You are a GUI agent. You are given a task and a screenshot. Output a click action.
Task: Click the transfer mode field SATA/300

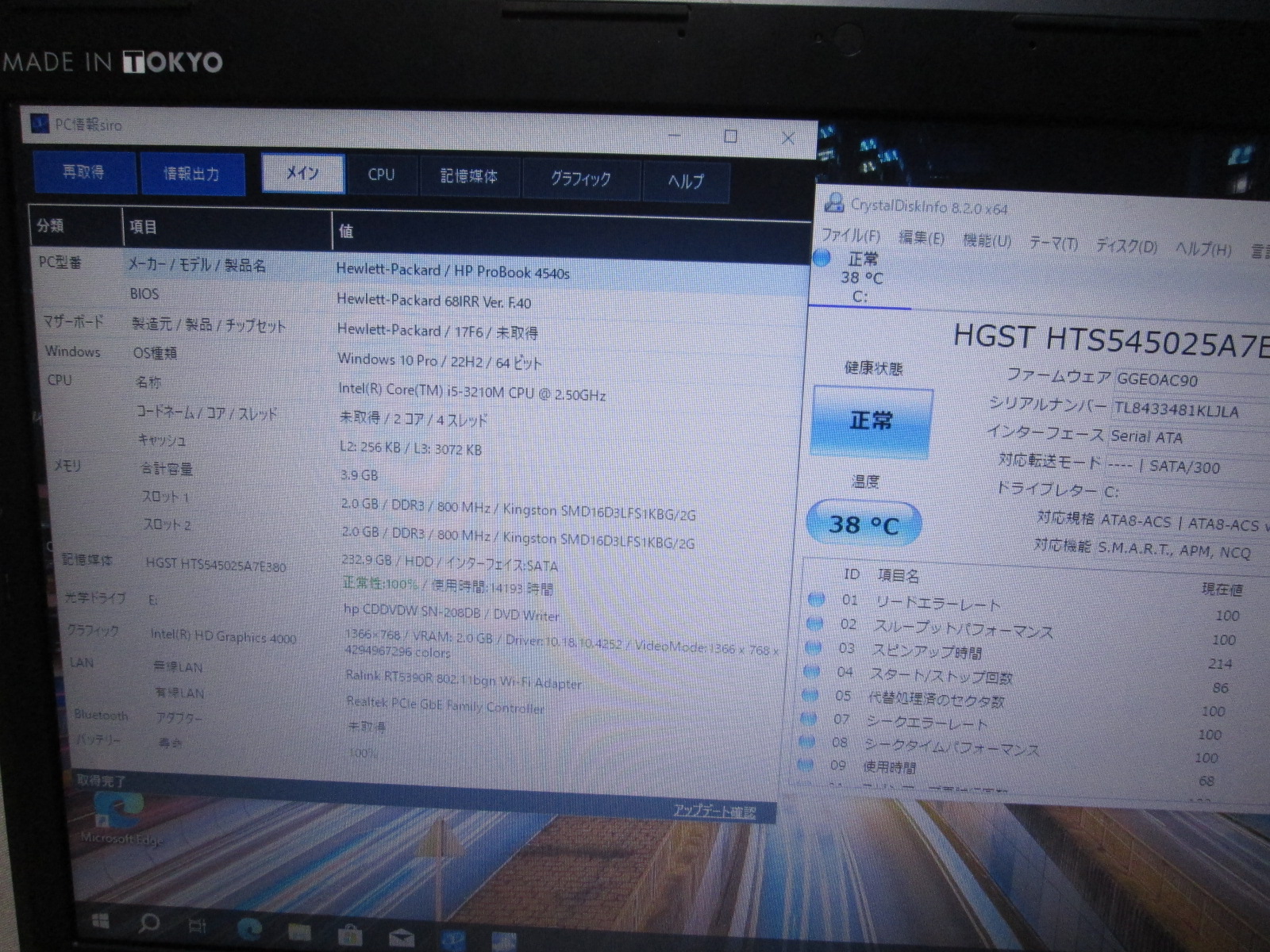(x=1187, y=466)
